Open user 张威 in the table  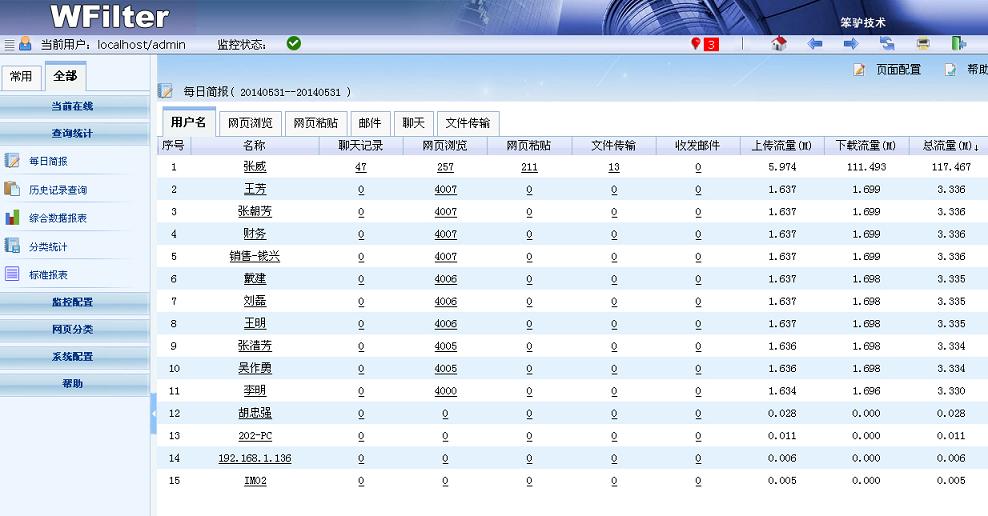click(x=254, y=167)
